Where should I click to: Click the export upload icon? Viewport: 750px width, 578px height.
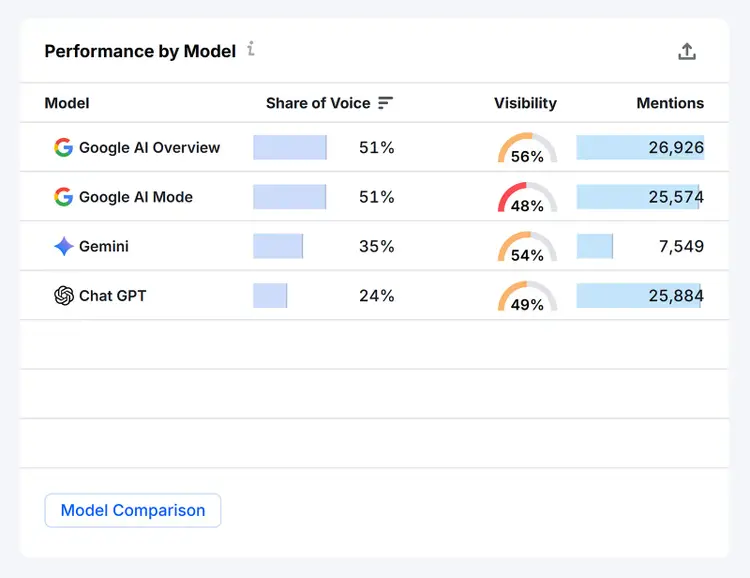coord(687,52)
